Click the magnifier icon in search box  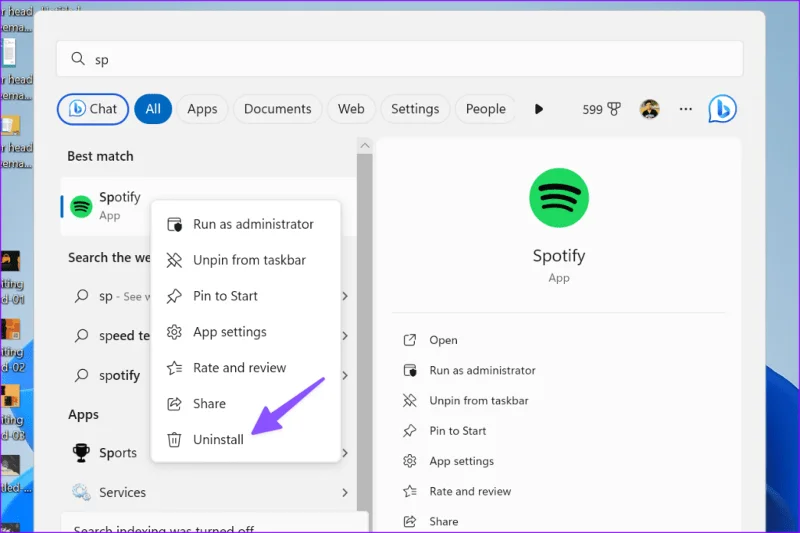(x=78, y=59)
